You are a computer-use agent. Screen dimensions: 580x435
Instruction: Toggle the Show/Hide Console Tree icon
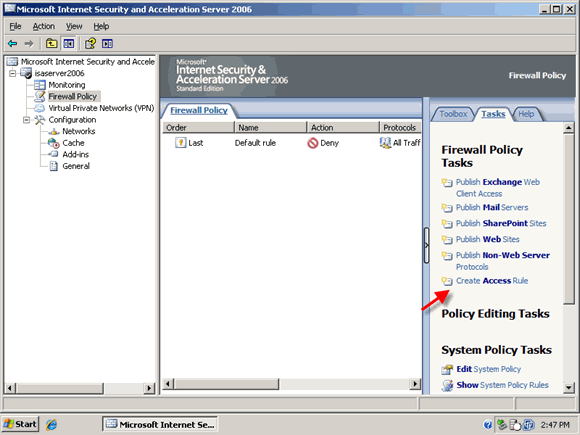(x=69, y=44)
